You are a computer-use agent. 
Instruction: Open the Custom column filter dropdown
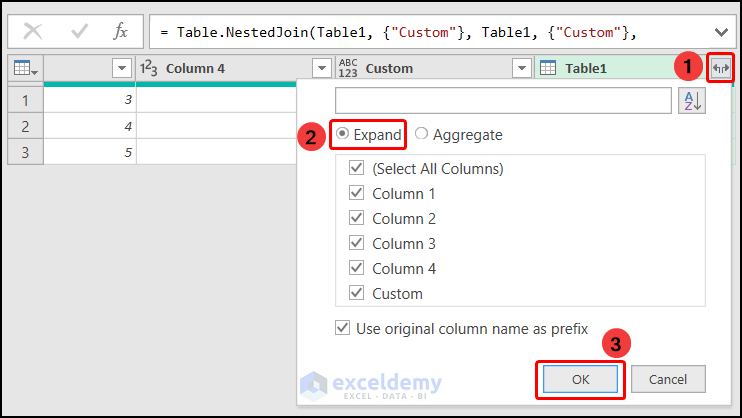coord(521,69)
